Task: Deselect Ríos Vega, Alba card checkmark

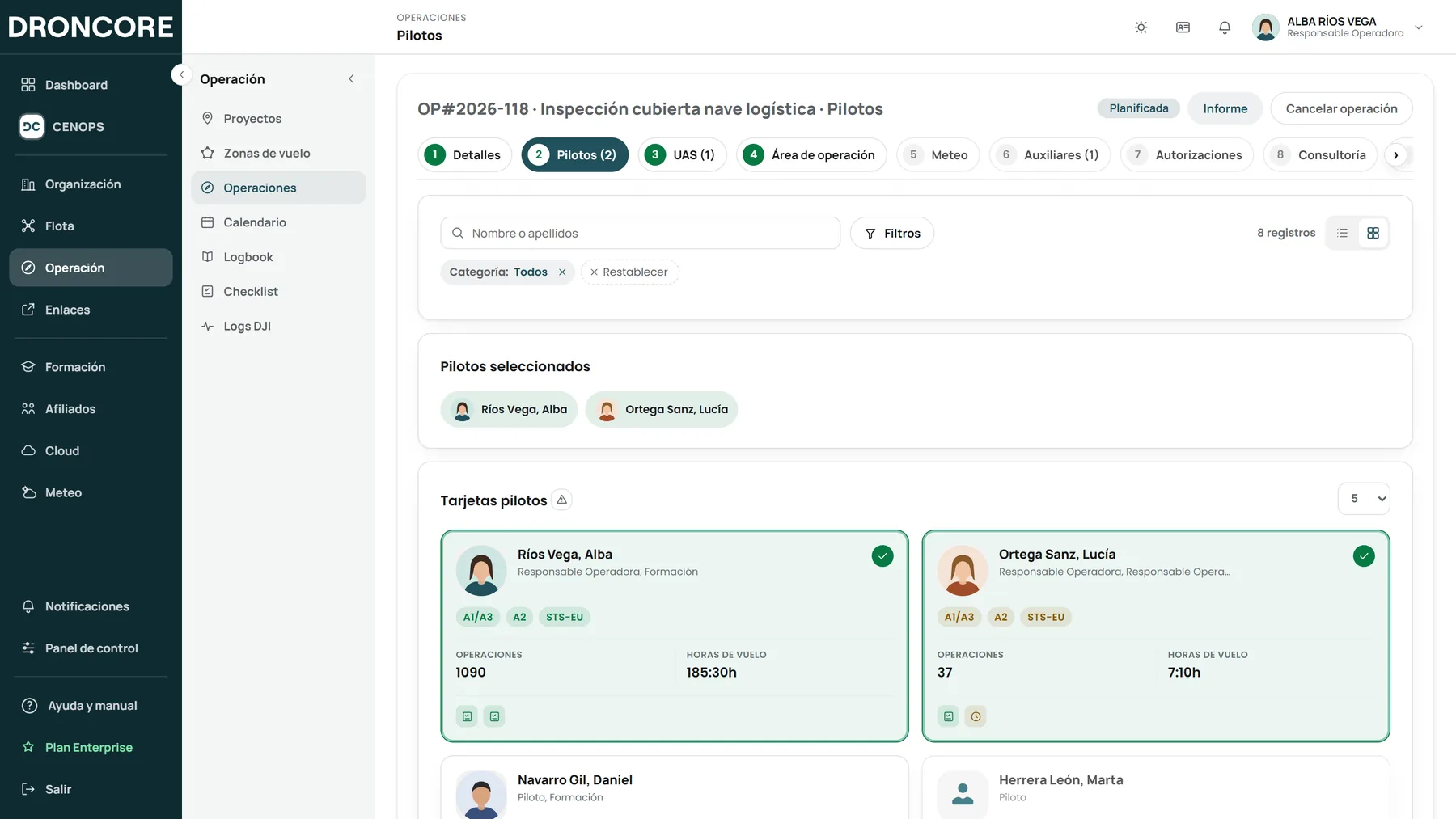Action: 882,556
